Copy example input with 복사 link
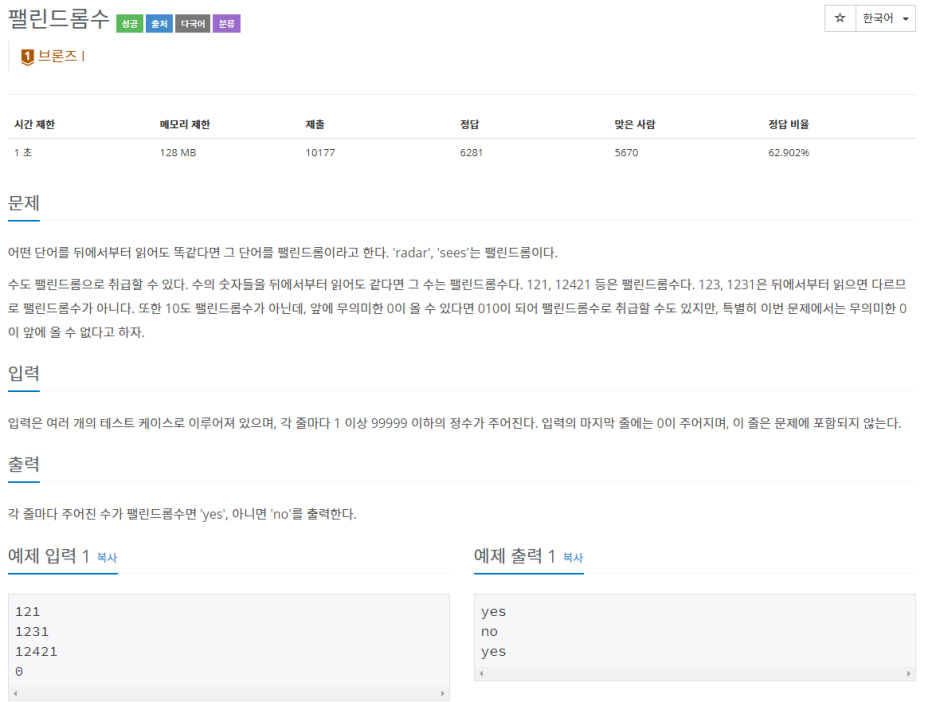 [x=107, y=558]
